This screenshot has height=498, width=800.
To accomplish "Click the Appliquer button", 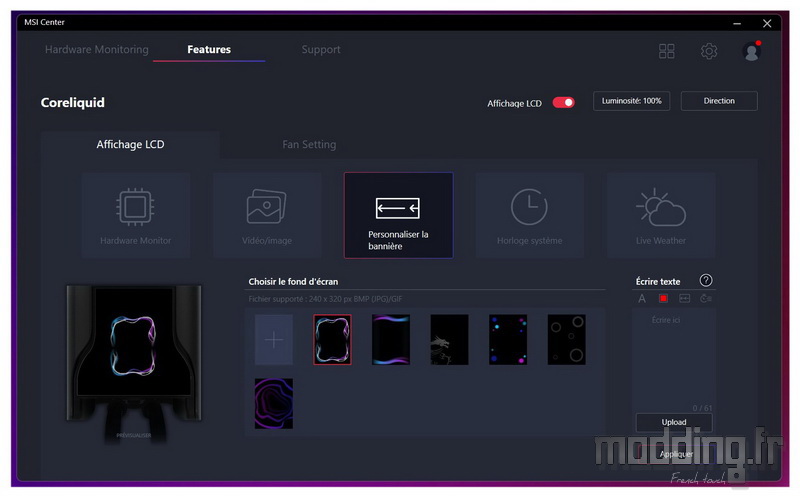I will pos(676,454).
